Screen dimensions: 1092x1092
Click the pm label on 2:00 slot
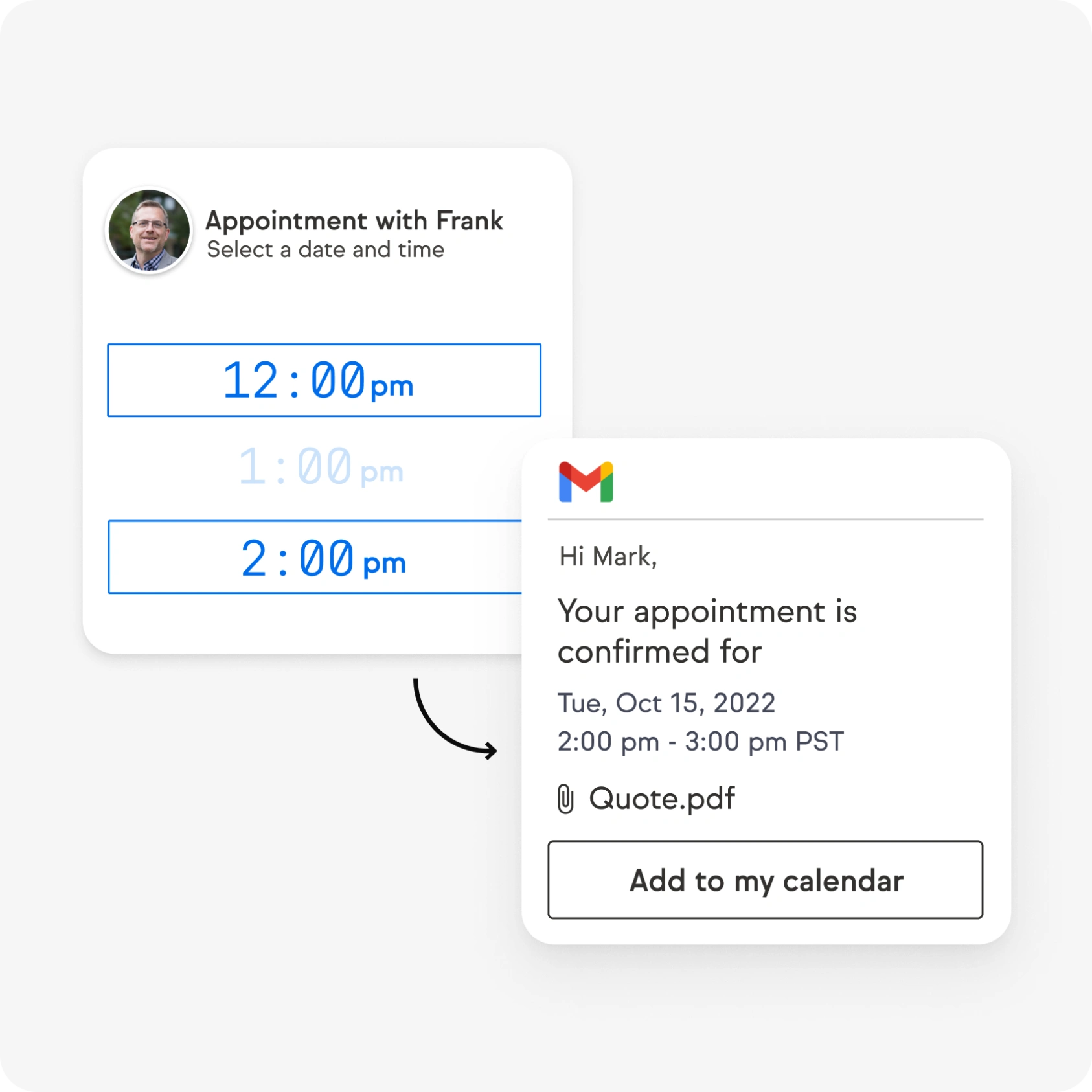coord(385,563)
